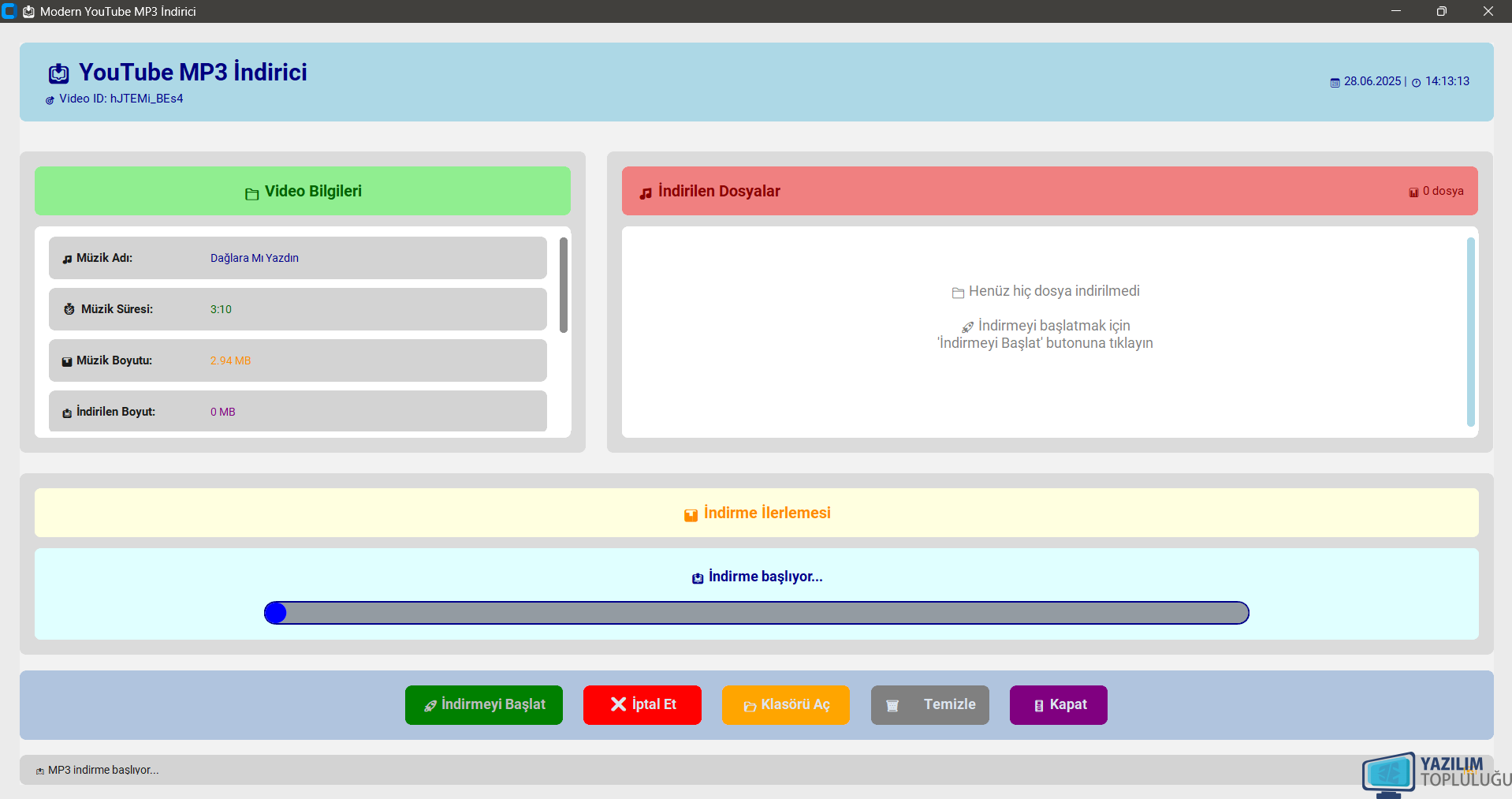This screenshot has height=799, width=1512.
Task: Start the download with İndirmeyi Başlat button
Action: (x=484, y=705)
